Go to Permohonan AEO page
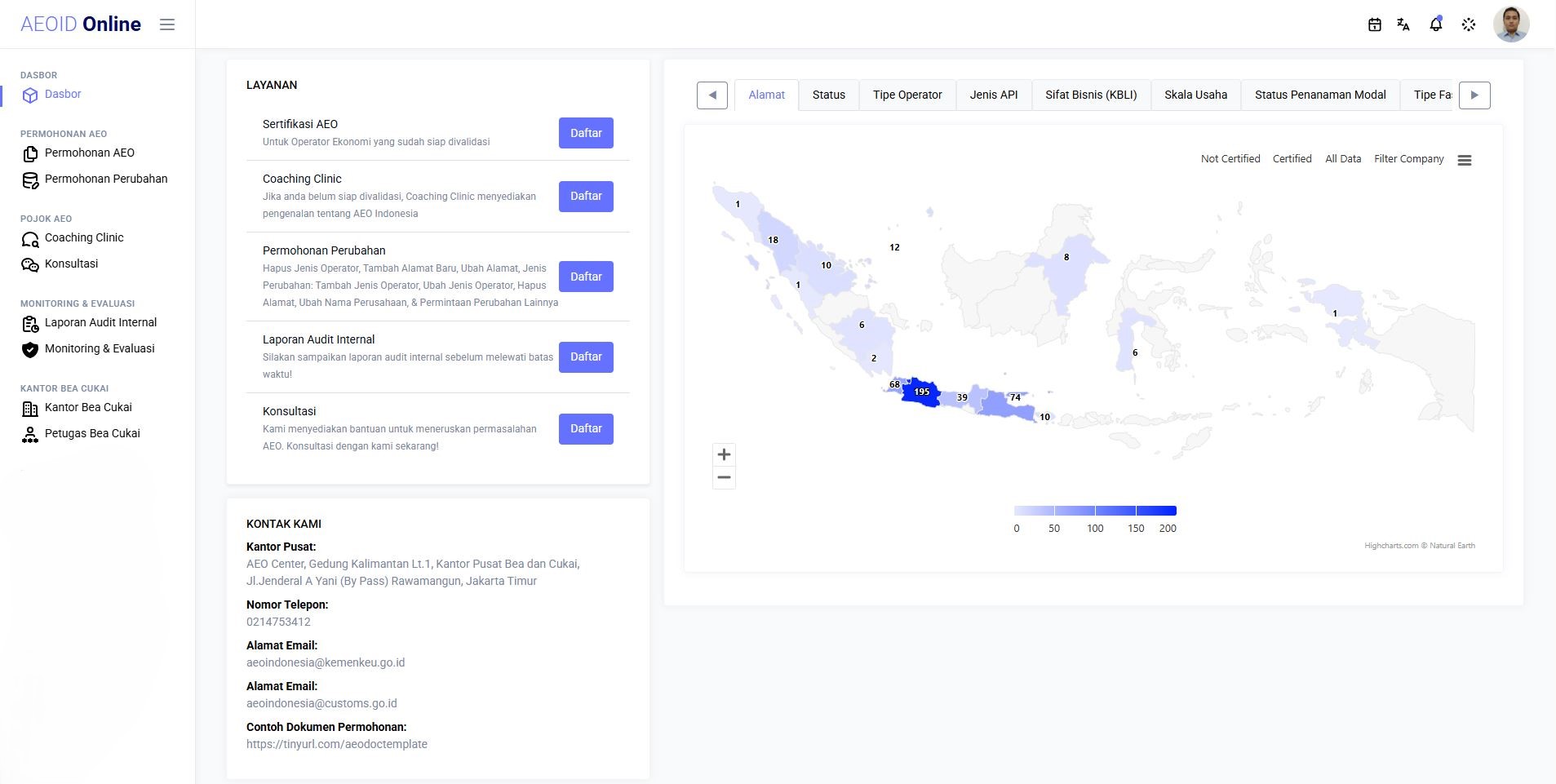 [x=90, y=153]
